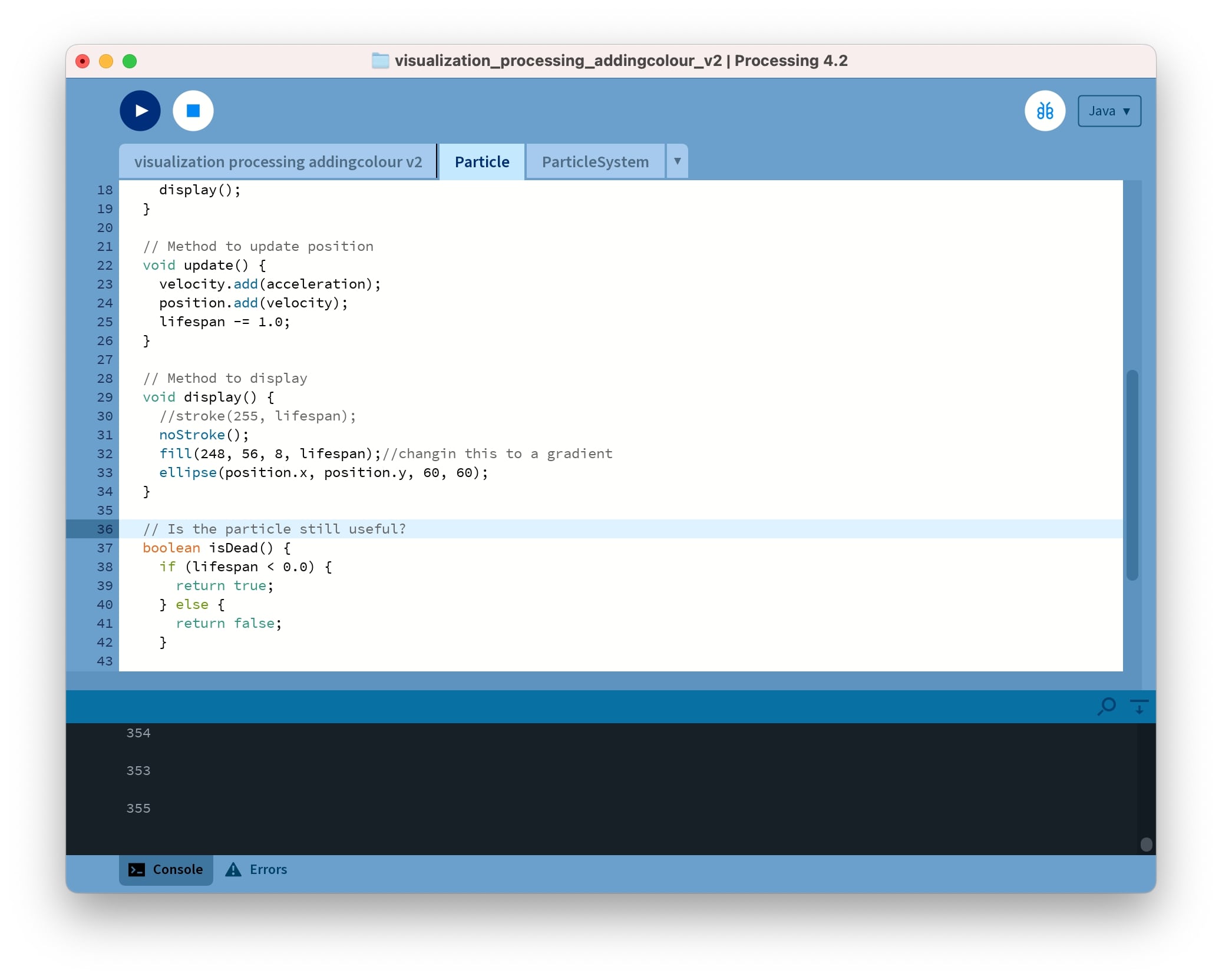Click the 'noStroke();' line
Image resolution: width=1222 pixels, height=980 pixels.
(204, 435)
